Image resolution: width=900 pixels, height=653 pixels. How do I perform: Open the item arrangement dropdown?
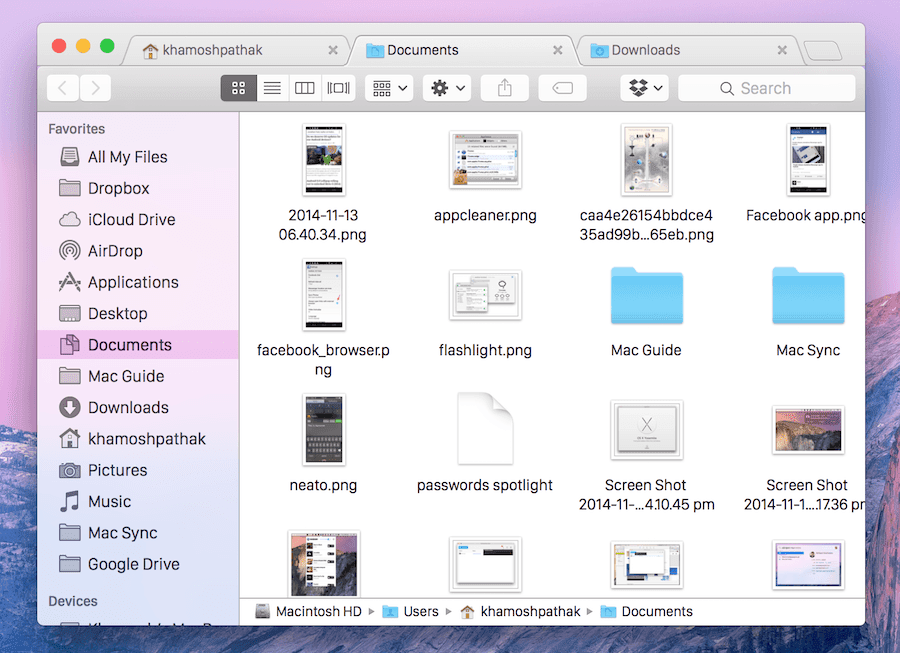click(389, 88)
